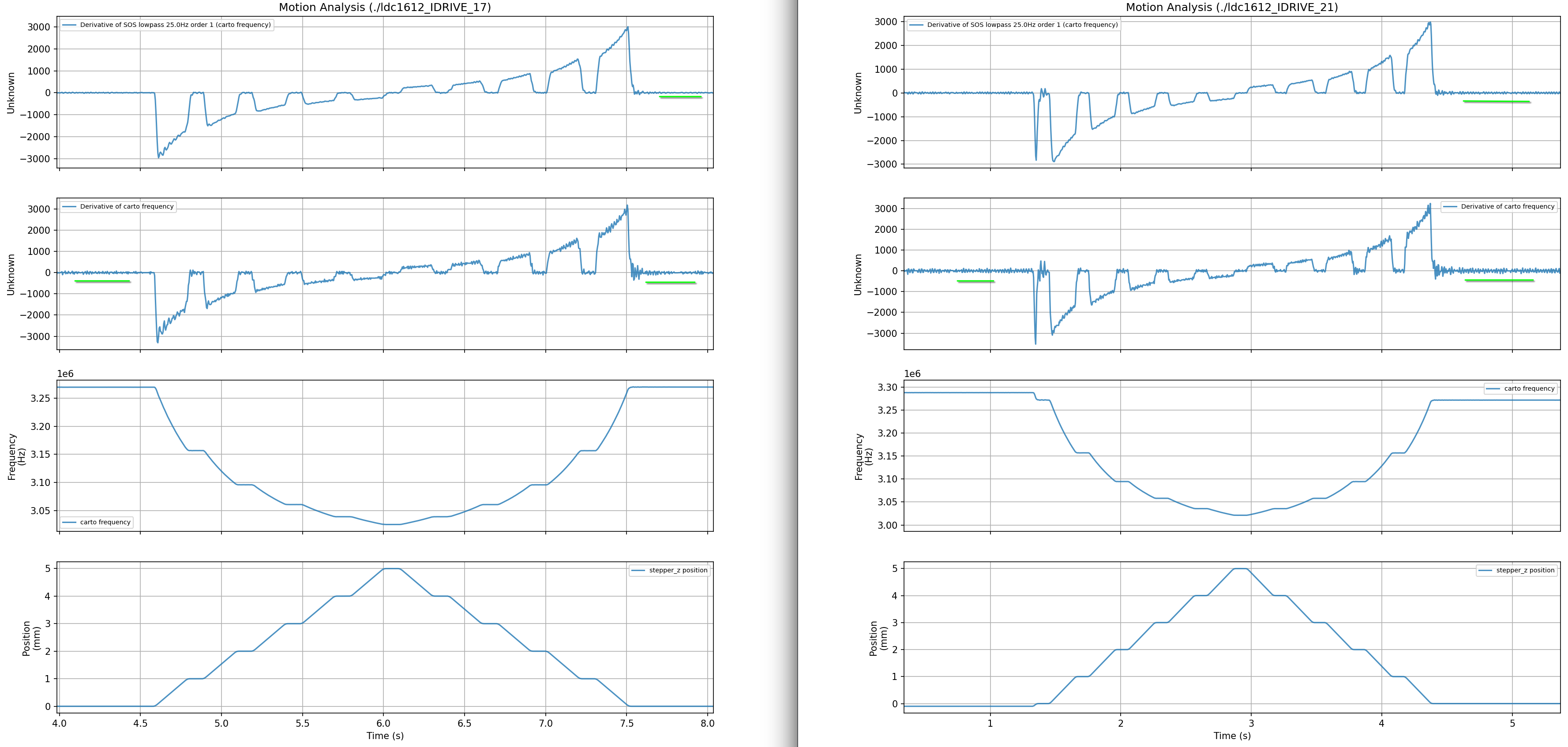Click the left plot title ldc1612_IDRIVE_17
The width and height of the screenshot is (1568, 747).
pyautogui.click(x=385, y=7)
